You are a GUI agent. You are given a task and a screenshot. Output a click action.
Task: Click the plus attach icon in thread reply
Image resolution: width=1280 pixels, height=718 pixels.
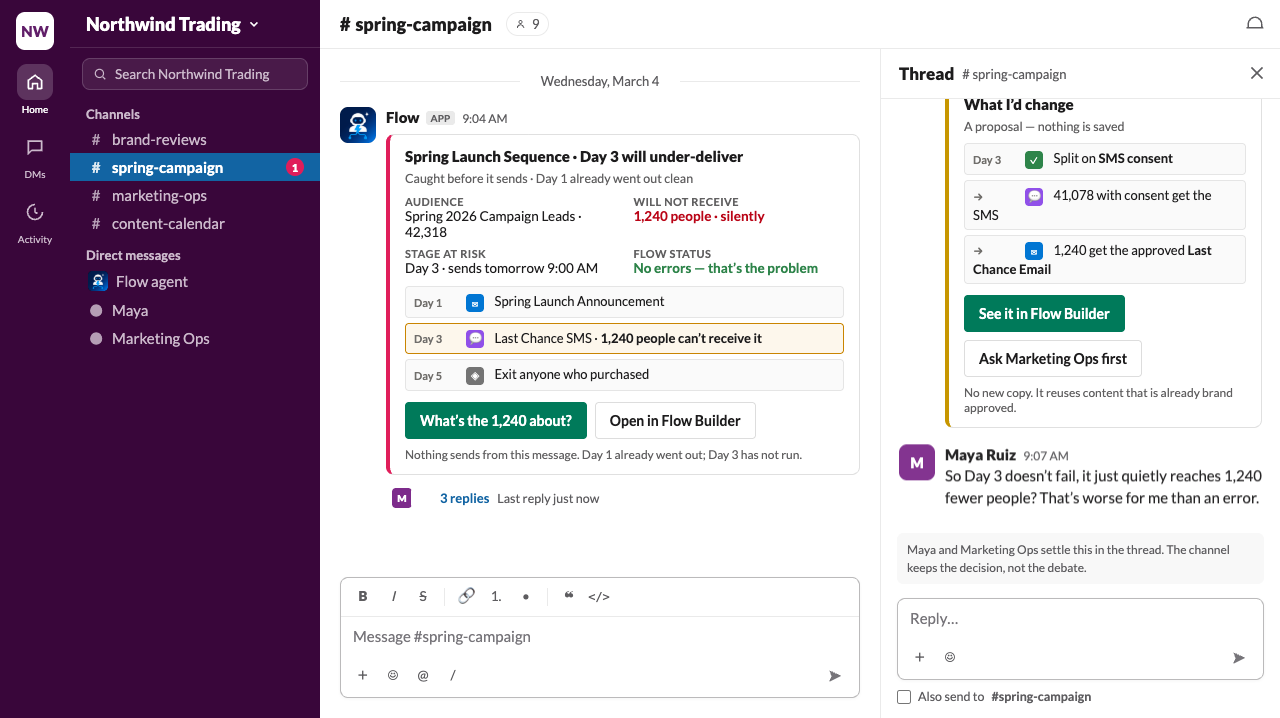[x=919, y=657]
